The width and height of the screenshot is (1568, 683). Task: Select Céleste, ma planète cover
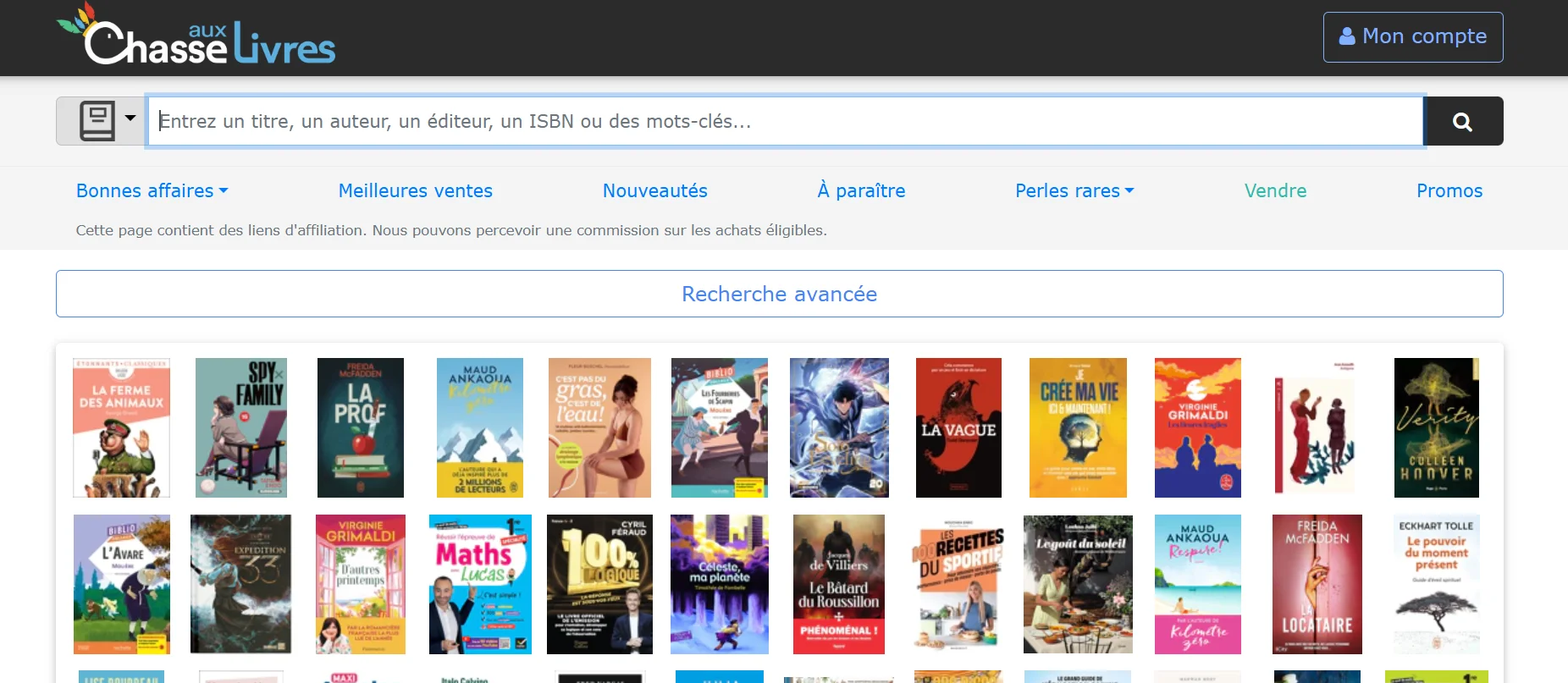point(720,584)
